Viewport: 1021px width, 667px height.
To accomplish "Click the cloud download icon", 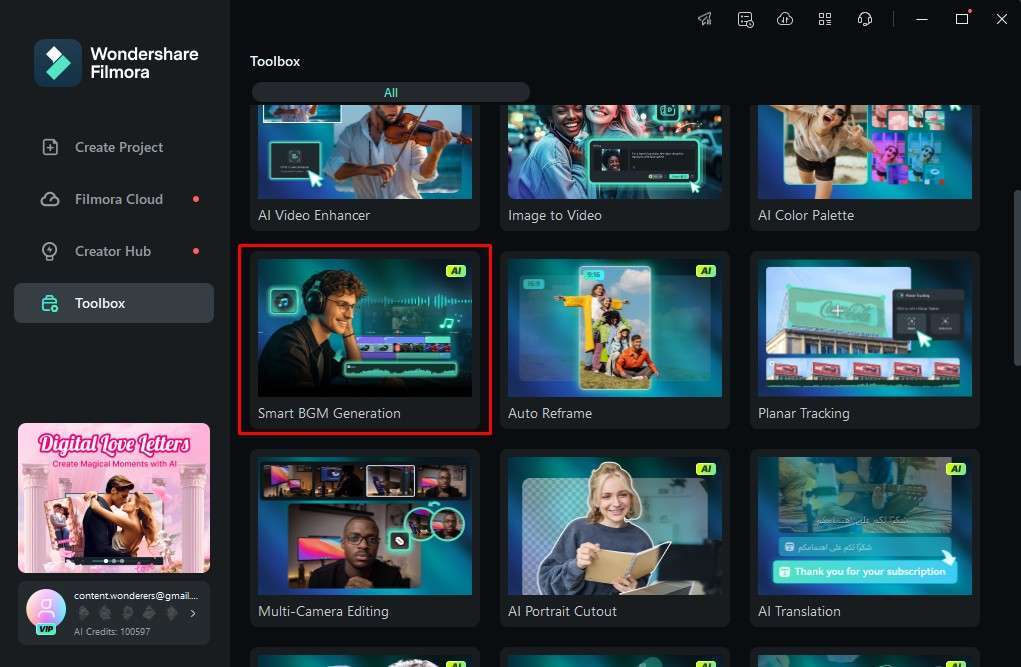I will point(785,19).
